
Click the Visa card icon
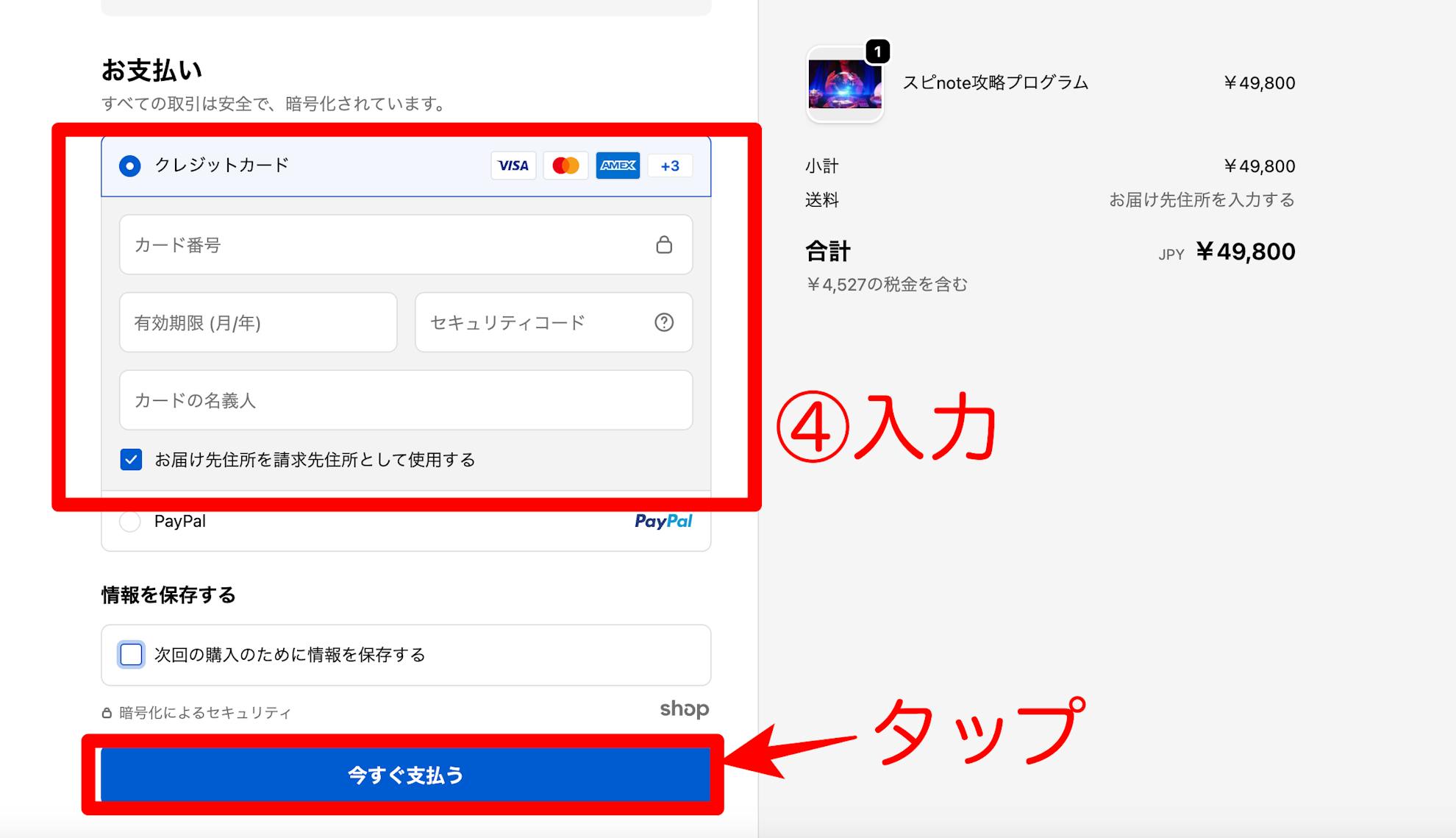coord(513,166)
